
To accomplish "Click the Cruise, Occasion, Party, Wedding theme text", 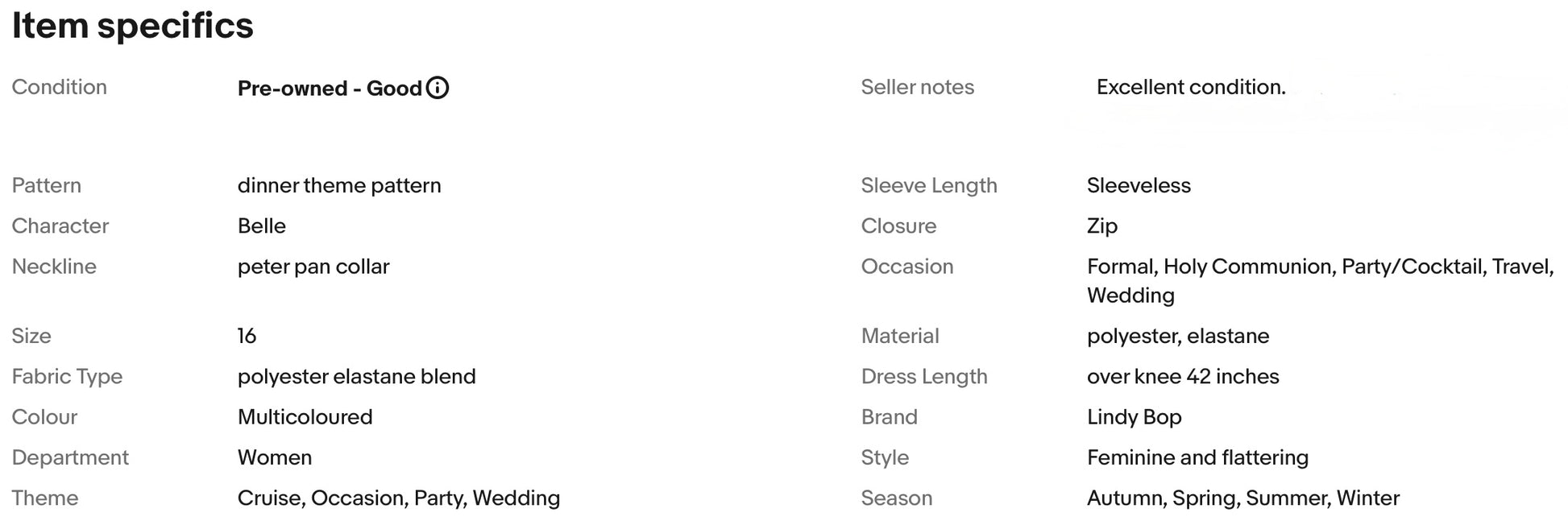I will coord(399,498).
